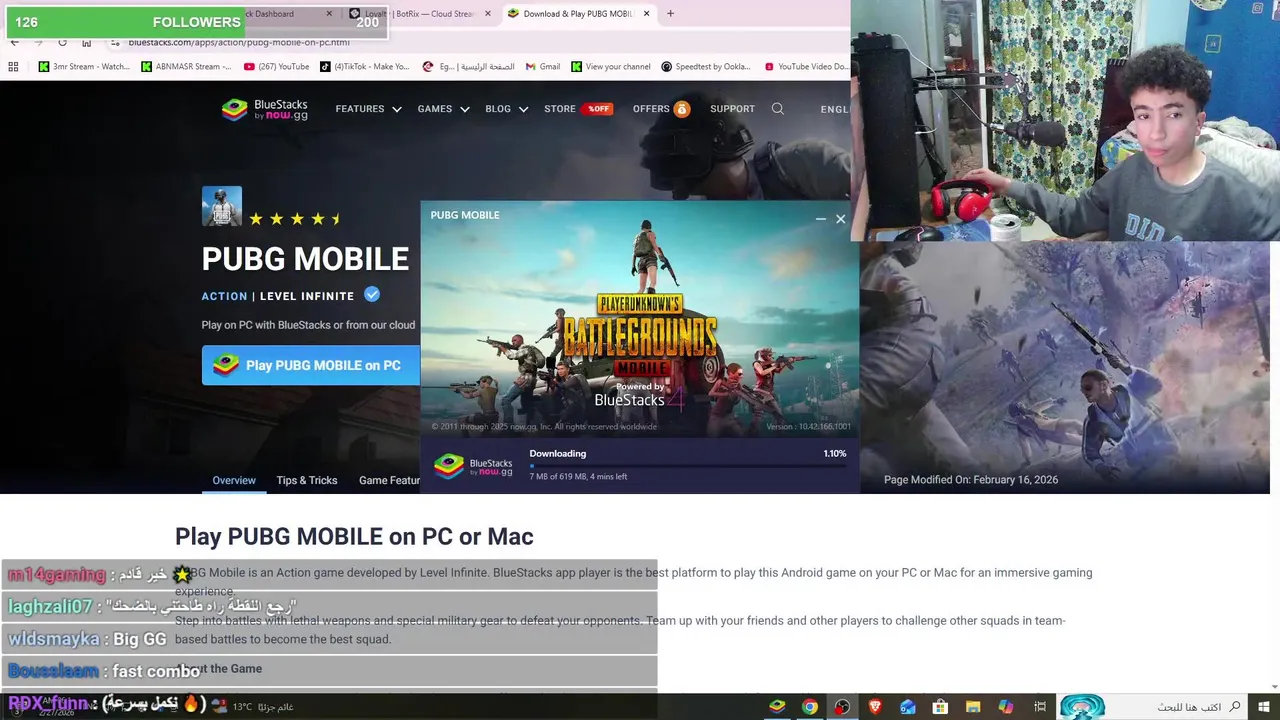
Task: Click the Windows Start button
Action: (1264, 707)
